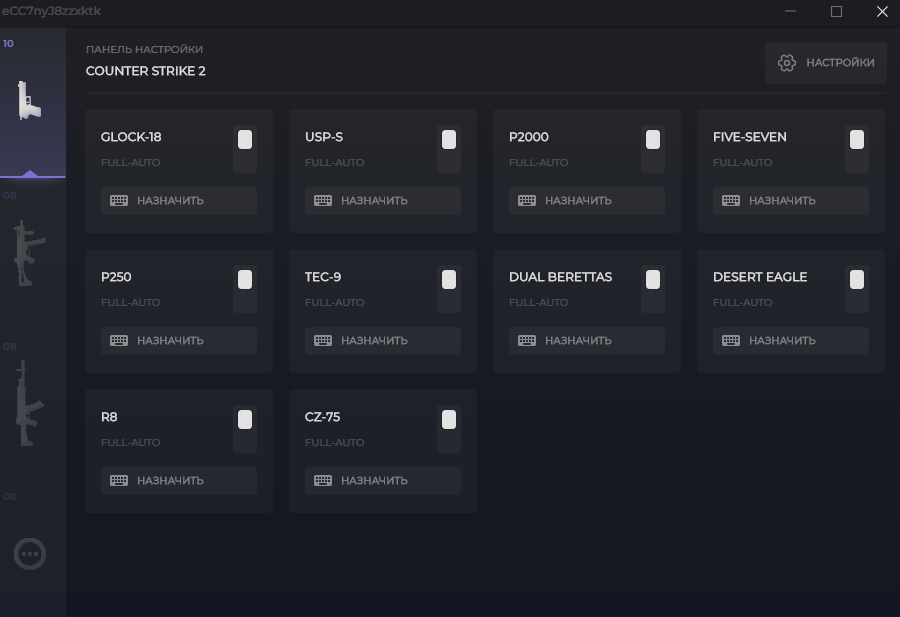The image size is (900, 617).
Task: Assign key via P250 НАЗНАЧИТЬ label
Action: 170,340
